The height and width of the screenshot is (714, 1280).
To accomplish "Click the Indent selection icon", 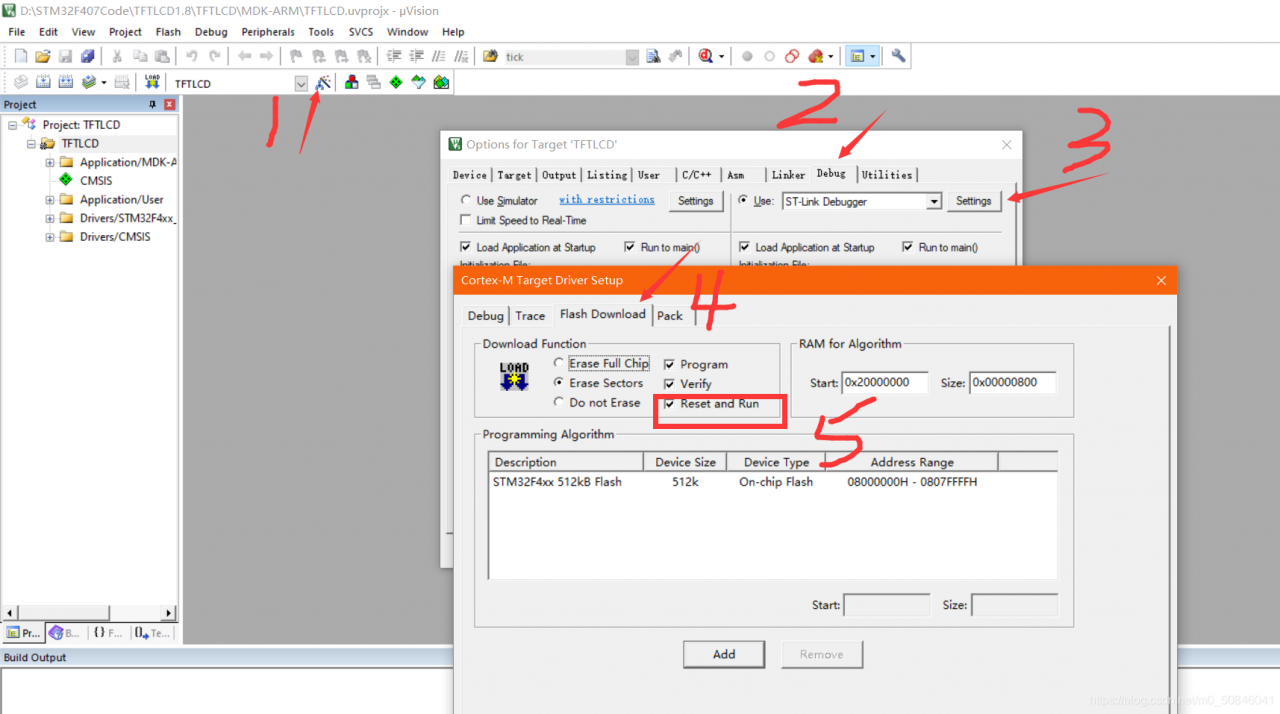I will coord(394,56).
